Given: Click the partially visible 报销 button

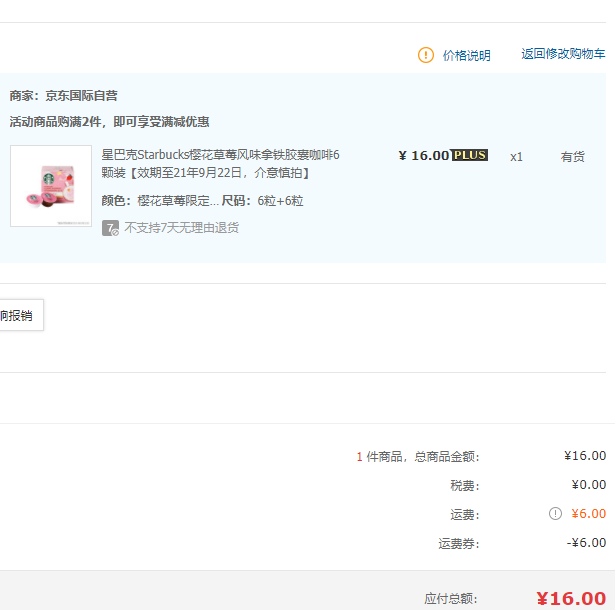Looking at the screenshot, I should (x=20, y=315).
